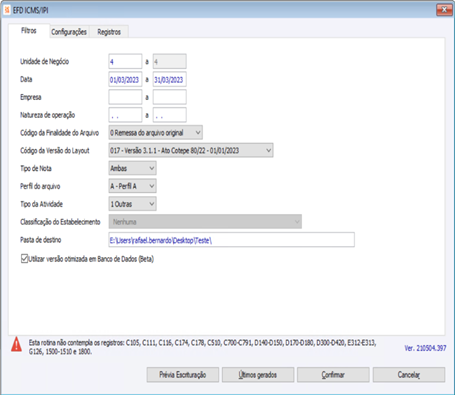Open the Tipo da Atividade dropdown
This screenshot has height=395, width=455.
point(132,204)
